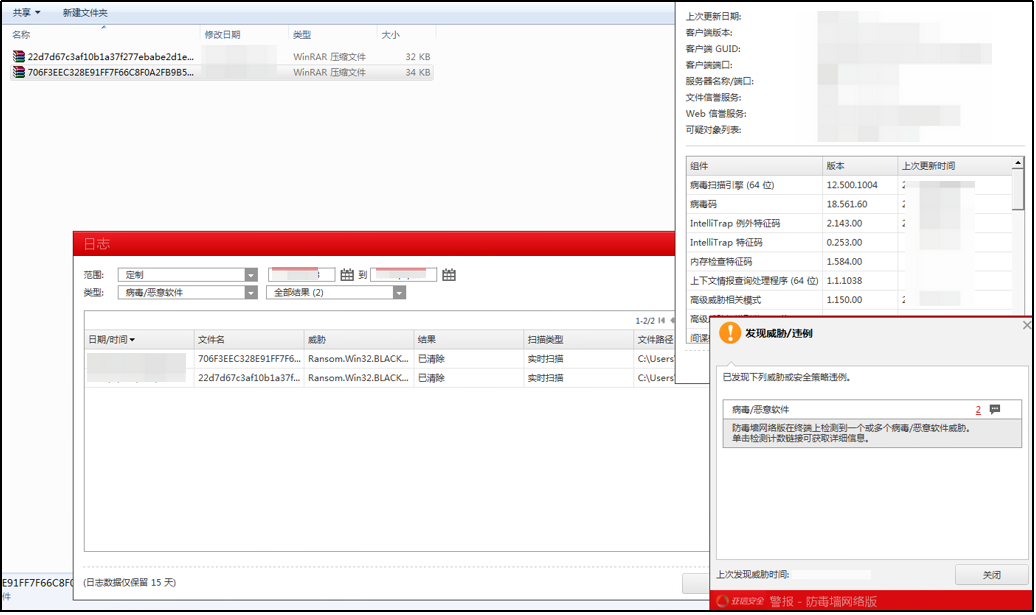Click the scroll-up arrow of the component list
Image resolution: width=1036 pixels, height=615 pixels.
1018,163
